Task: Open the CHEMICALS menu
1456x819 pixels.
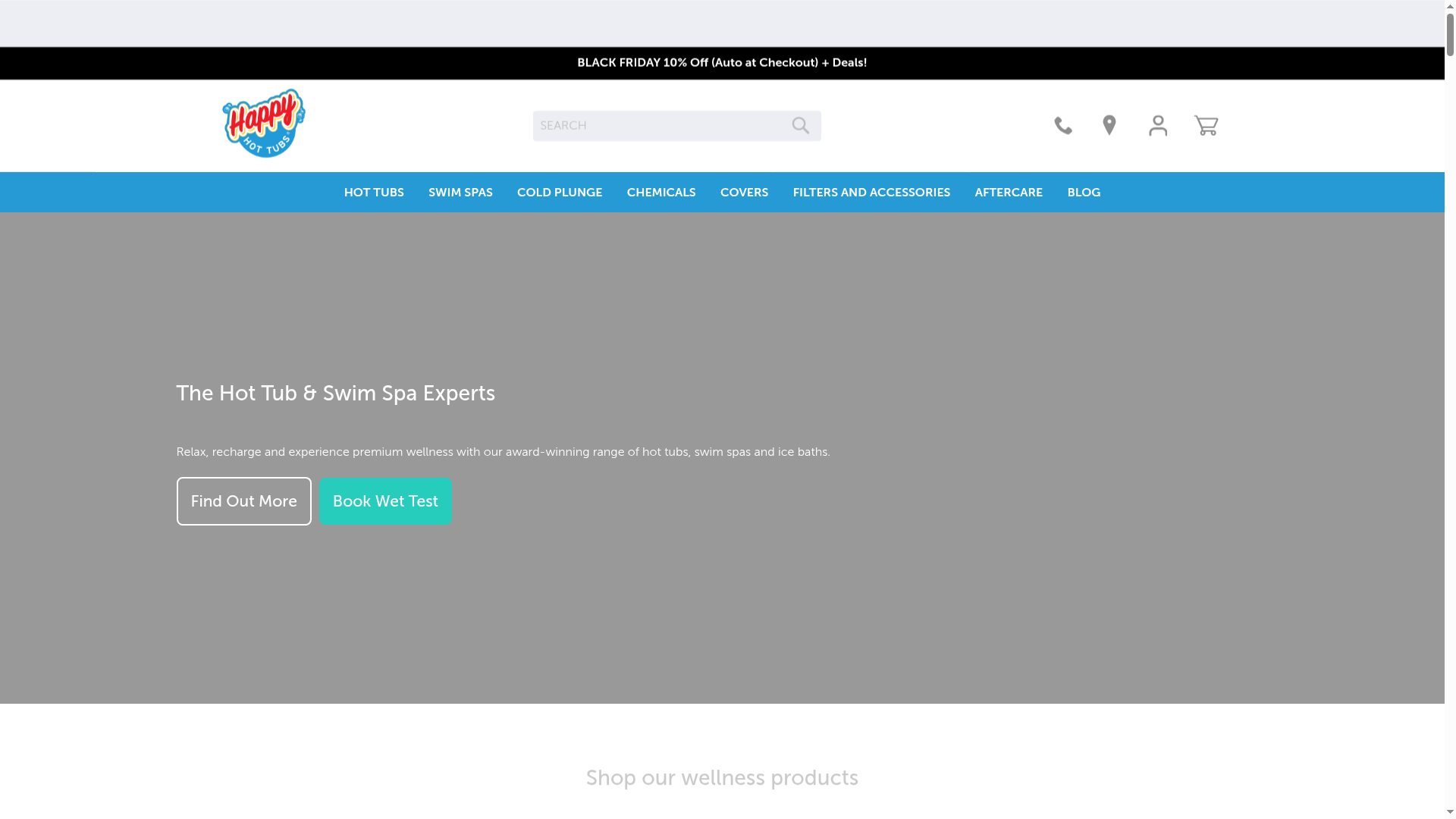Action: coord(661,193)
